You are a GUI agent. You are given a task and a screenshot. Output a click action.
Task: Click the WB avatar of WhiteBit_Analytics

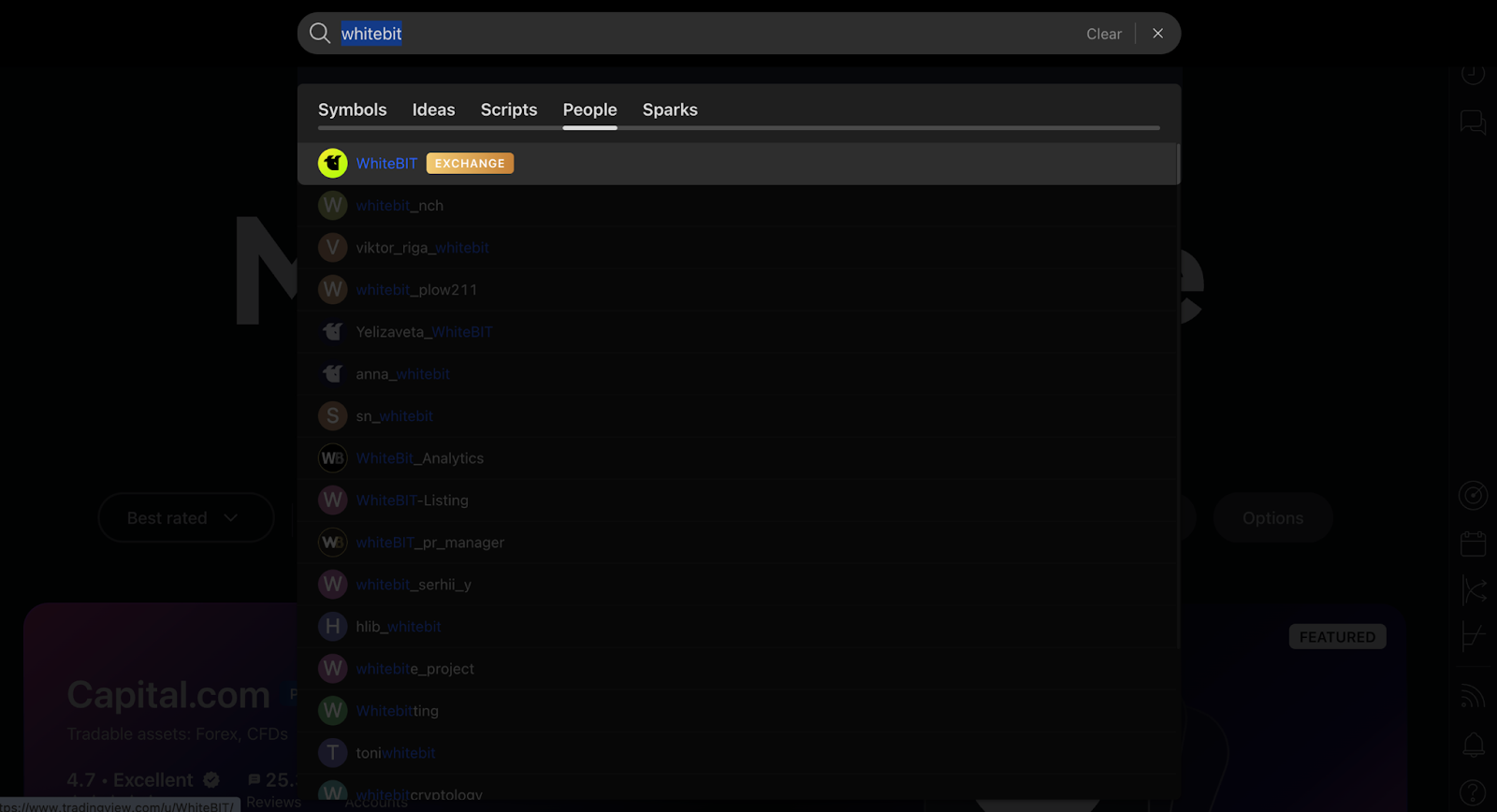click(x=332, y=458)
